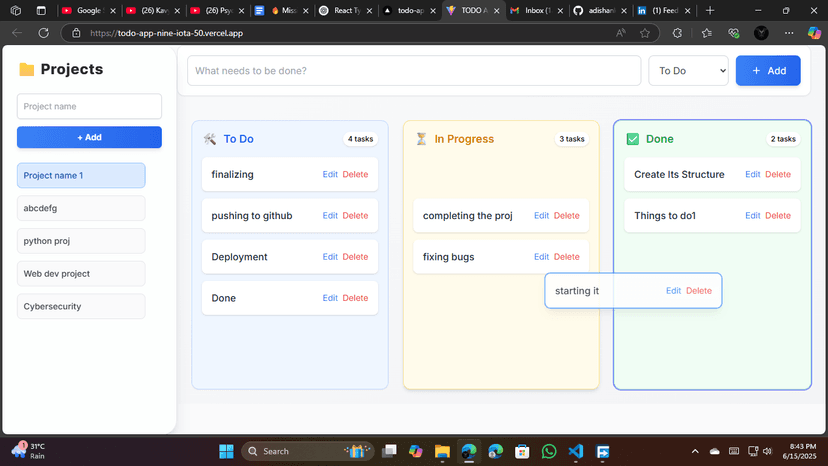Viewport: 828px width, 466px height.
Task: Click the address bar URL
Action: (166, 33)
